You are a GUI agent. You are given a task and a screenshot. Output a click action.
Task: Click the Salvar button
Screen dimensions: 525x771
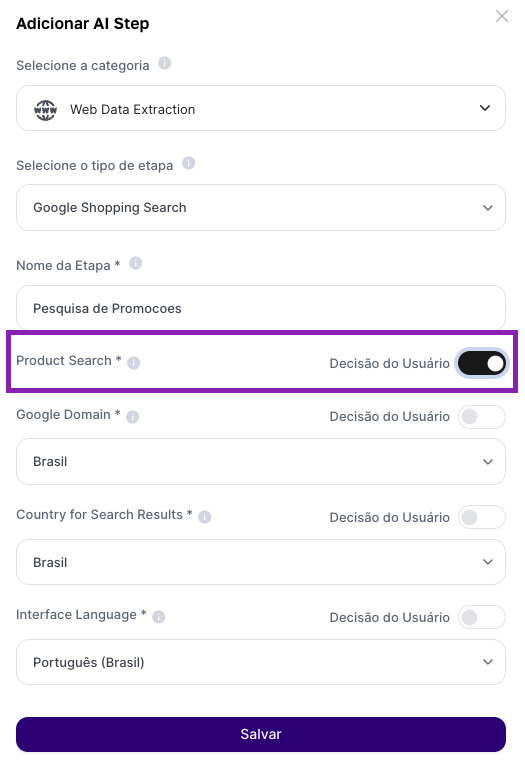click(x=261, y=734)
